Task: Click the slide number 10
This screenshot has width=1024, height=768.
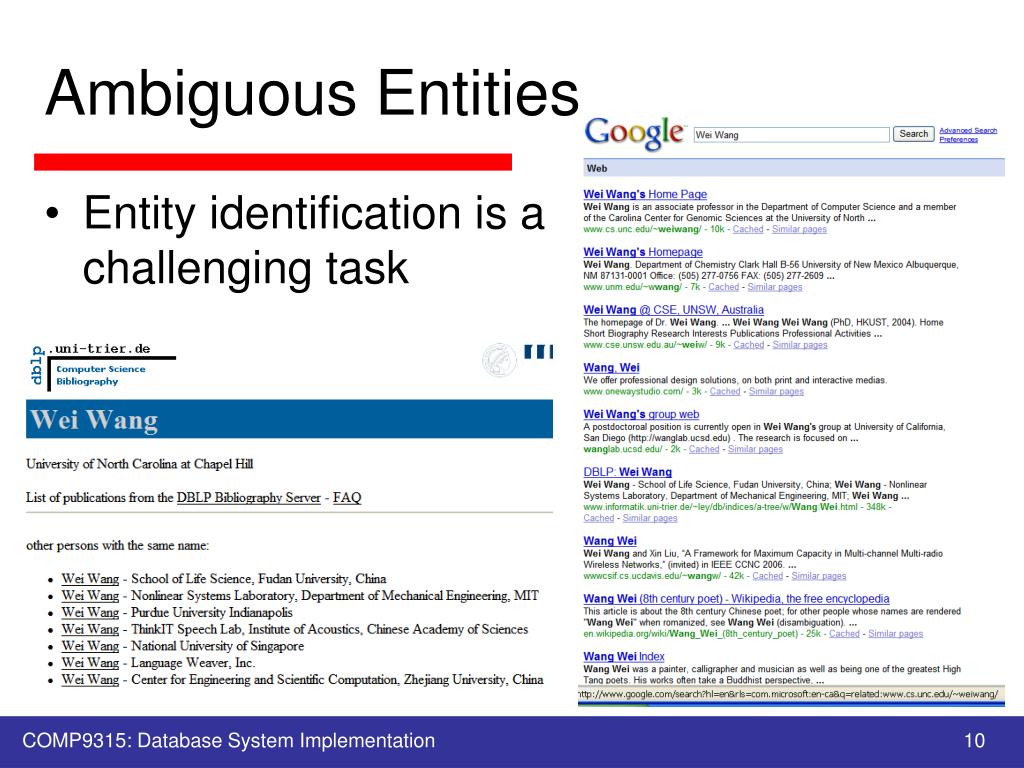Action: [974, 741]
